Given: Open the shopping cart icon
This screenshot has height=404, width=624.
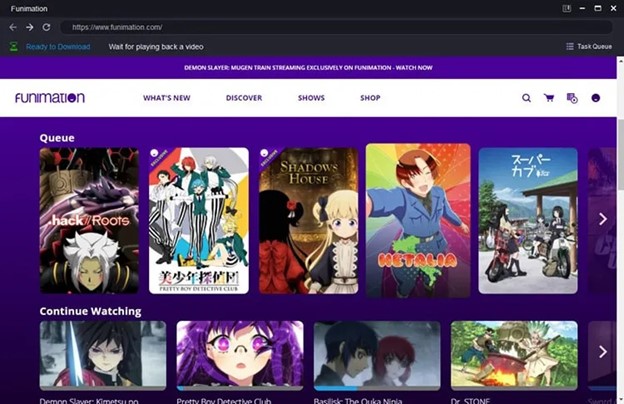Looking at the screenshot, I should (x=549, y=98).
